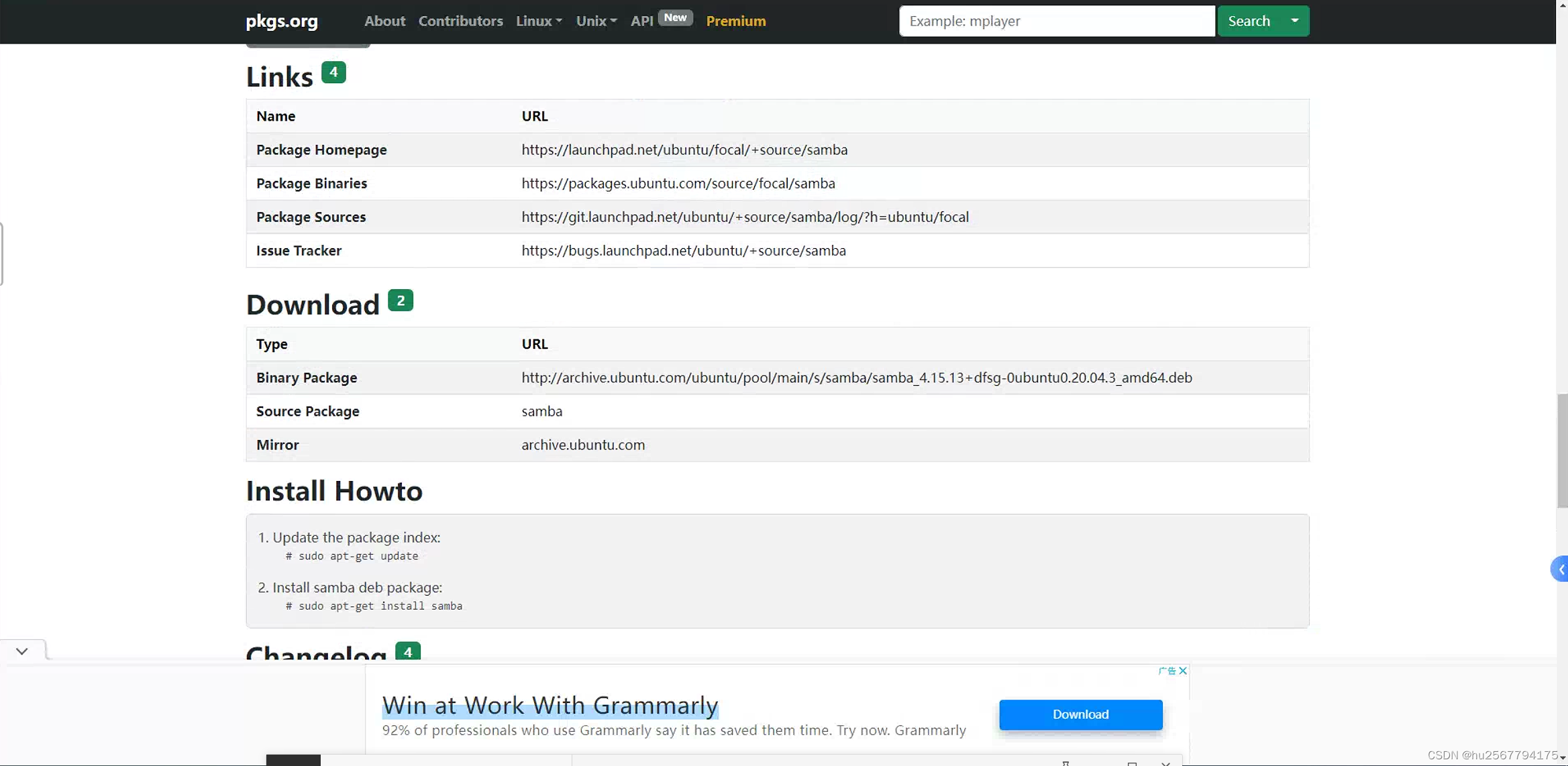Screen dimensions: 1568x766
Task: Select the Package Binaries row label
Action: click(311, 183)
